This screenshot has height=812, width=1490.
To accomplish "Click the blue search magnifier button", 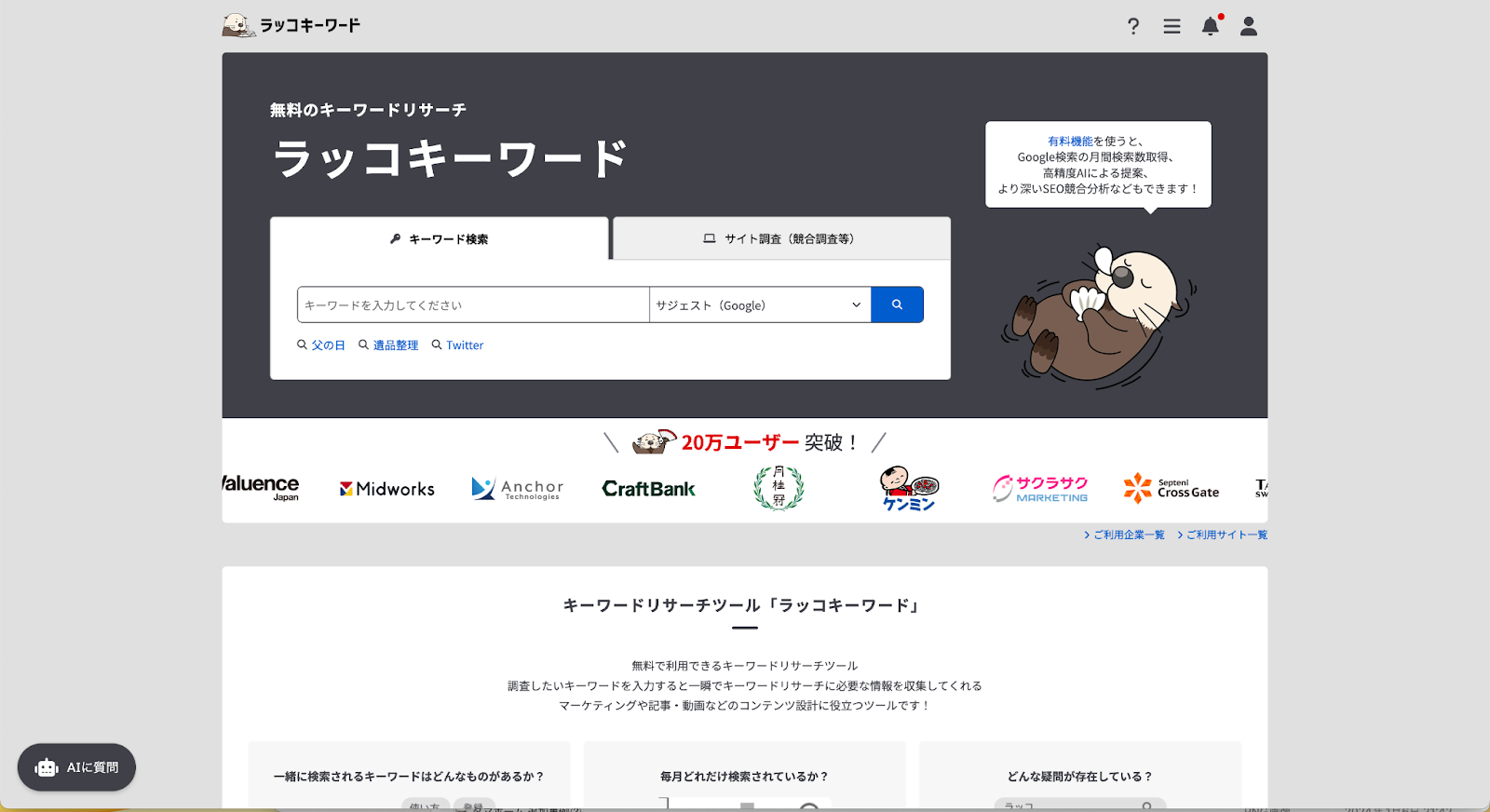I will pos(897,304).
